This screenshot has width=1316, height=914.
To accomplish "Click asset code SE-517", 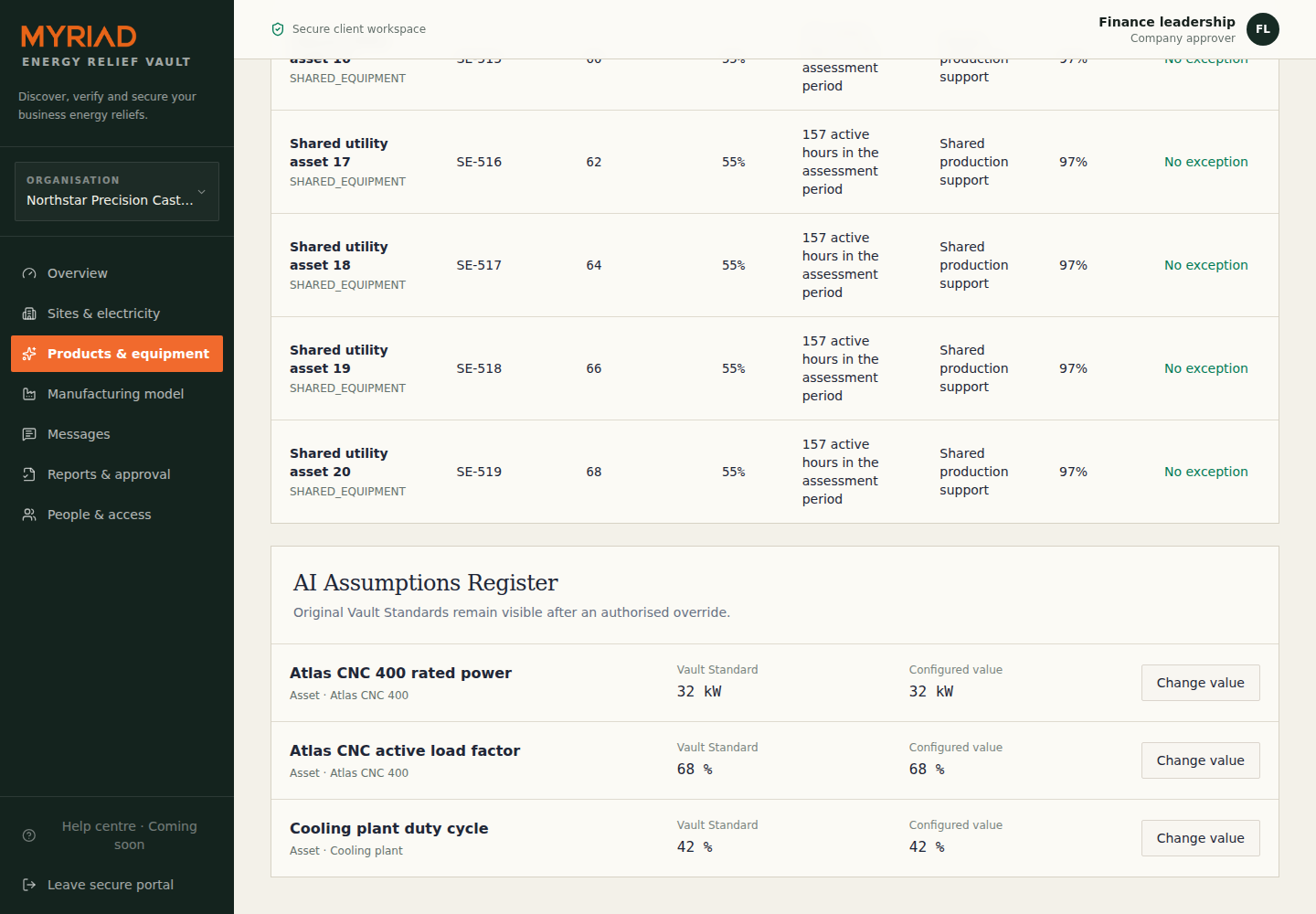I will 479,265.
